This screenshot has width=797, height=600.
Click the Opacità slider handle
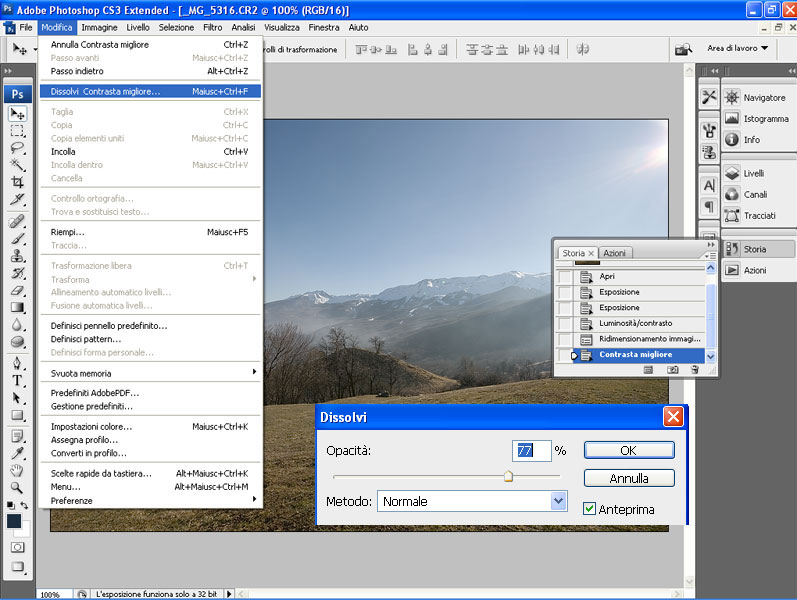508,476
